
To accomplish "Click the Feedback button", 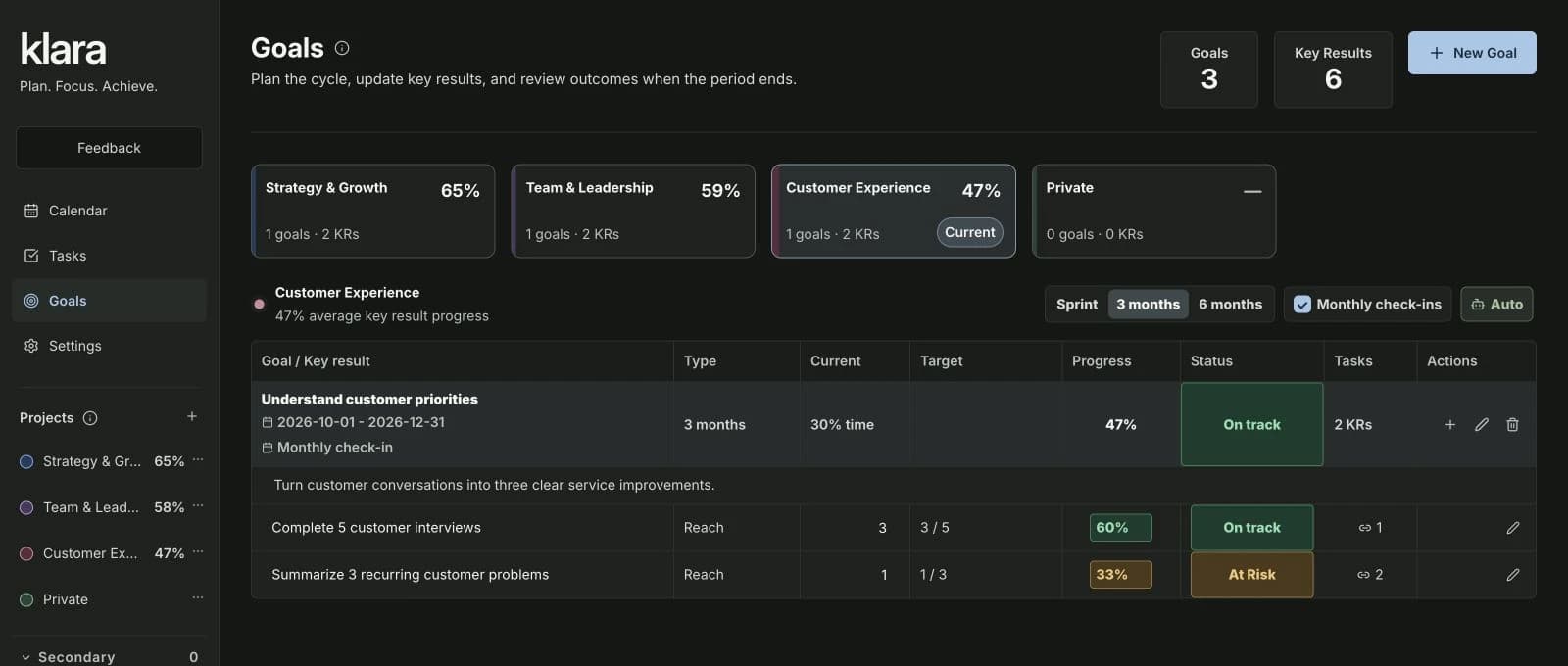I will pyautogui.click(x=109, y=148).
